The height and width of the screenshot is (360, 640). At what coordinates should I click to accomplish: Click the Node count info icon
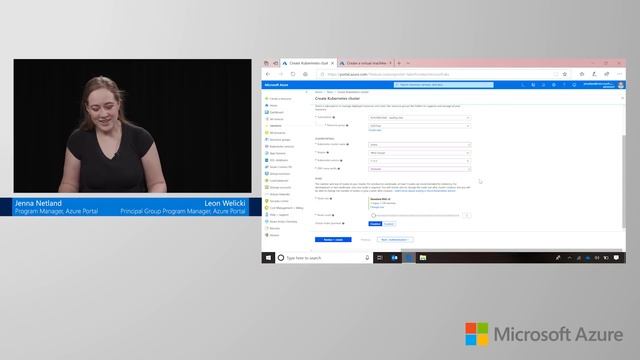click(333, 215)
